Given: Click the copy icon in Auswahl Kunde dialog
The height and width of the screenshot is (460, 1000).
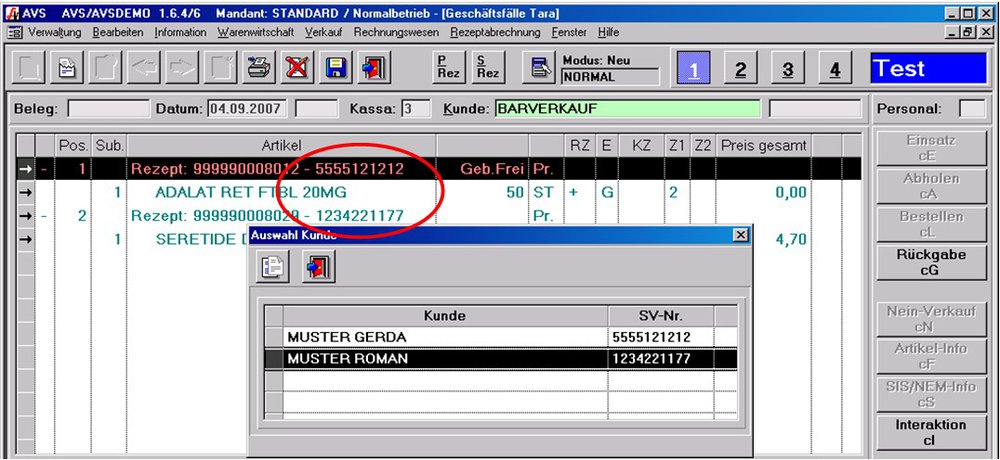Looking at the screenshot, I should 272,267.
